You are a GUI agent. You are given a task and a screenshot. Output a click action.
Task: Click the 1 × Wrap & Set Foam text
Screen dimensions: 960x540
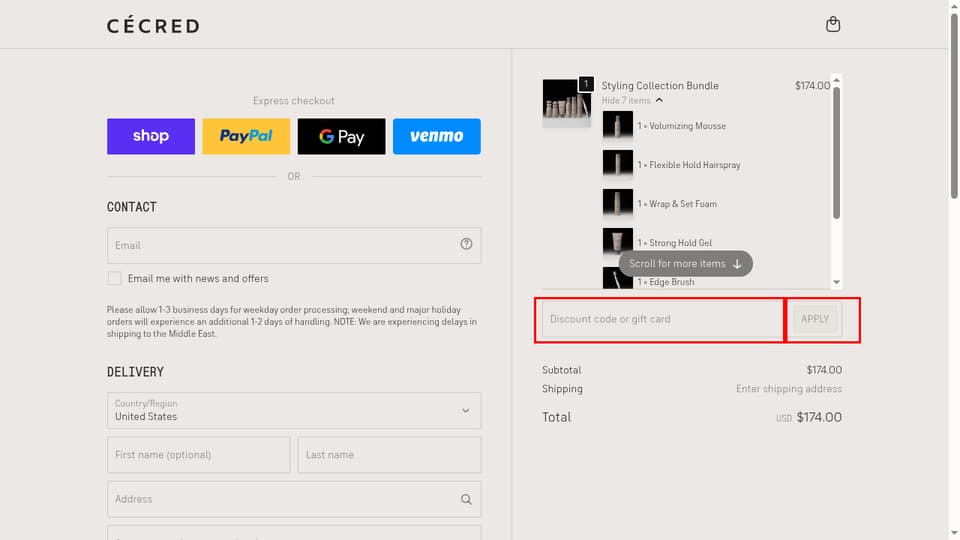(677, 204)
